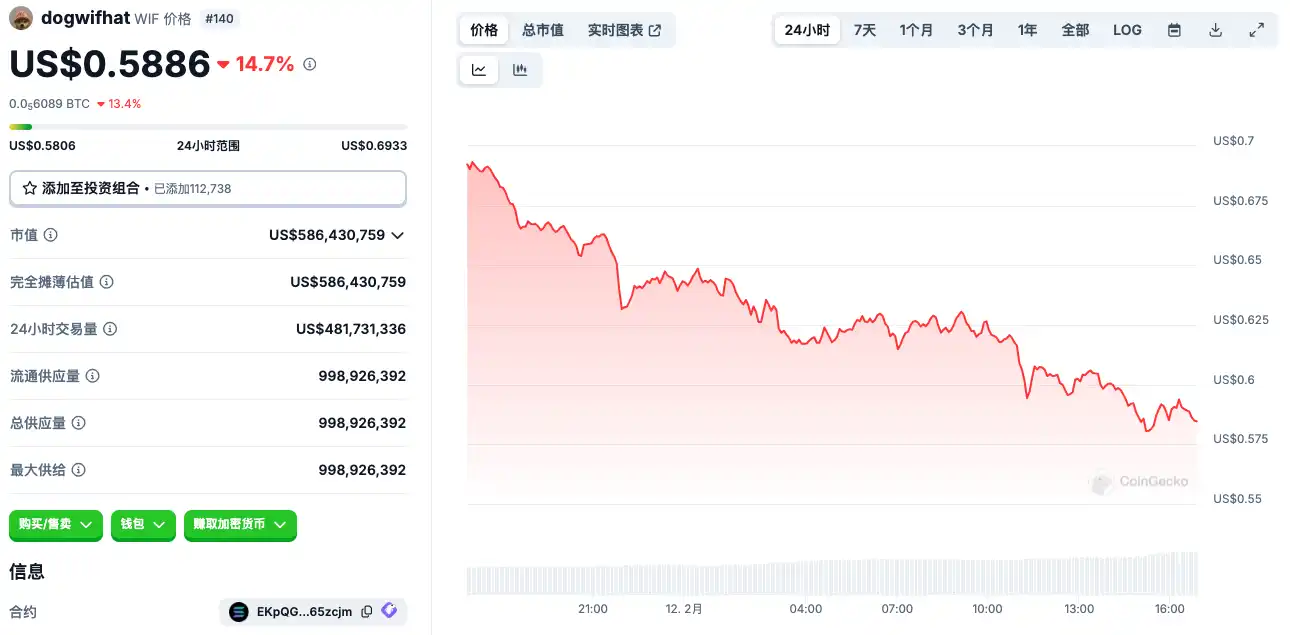Click the info icon beside 24小时交易量

[110, 329]
